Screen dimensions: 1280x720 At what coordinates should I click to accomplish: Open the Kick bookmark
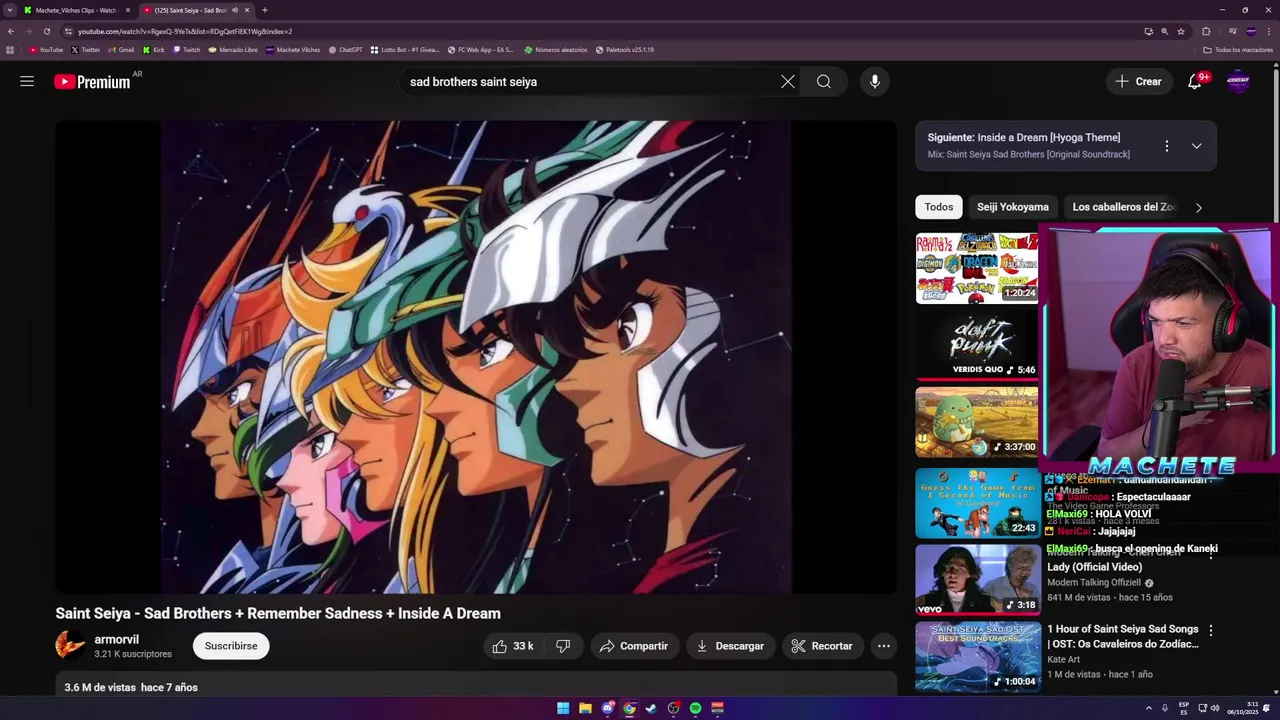point(153,49)
